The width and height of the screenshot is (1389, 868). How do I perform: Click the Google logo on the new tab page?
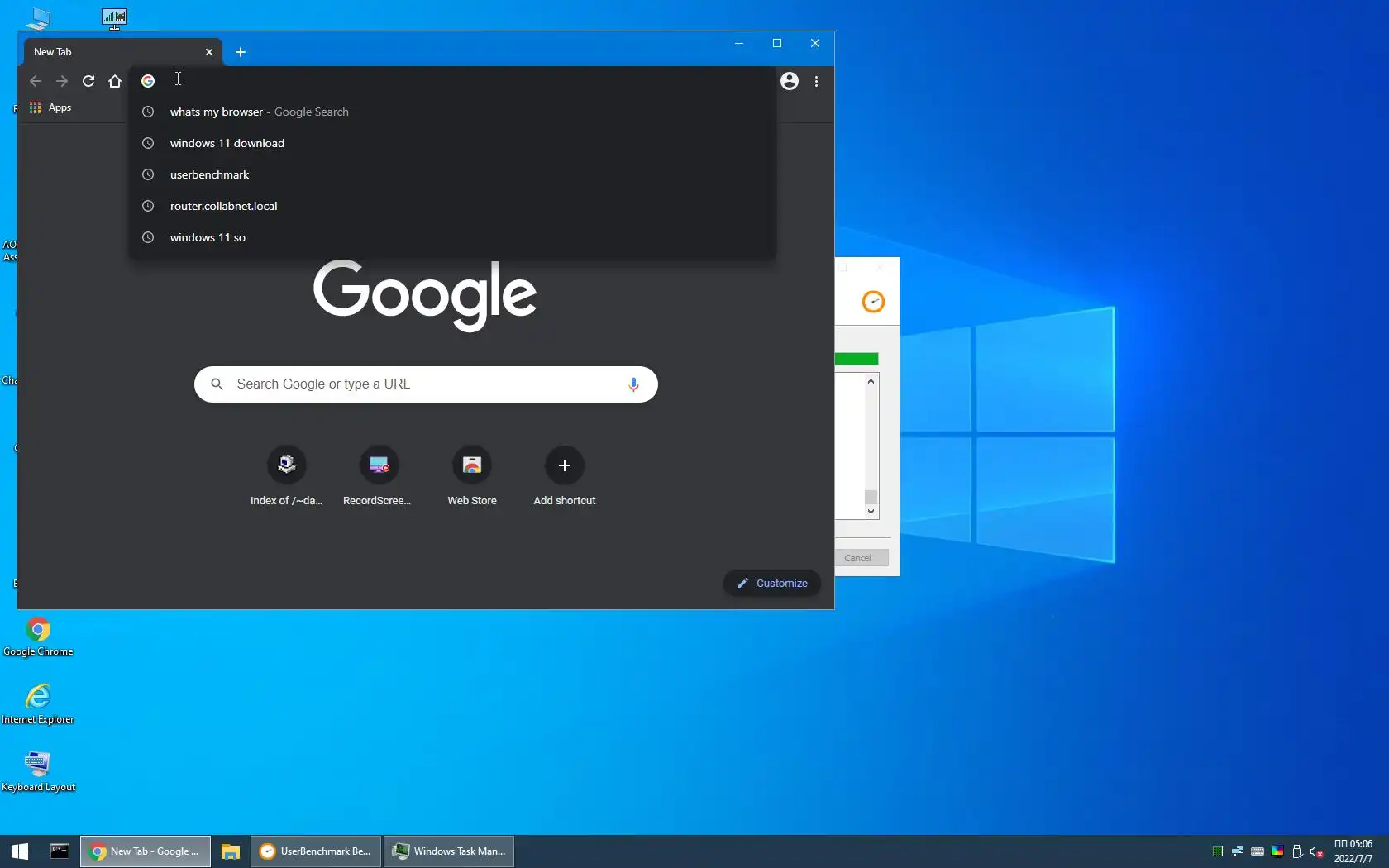point(425,295)
